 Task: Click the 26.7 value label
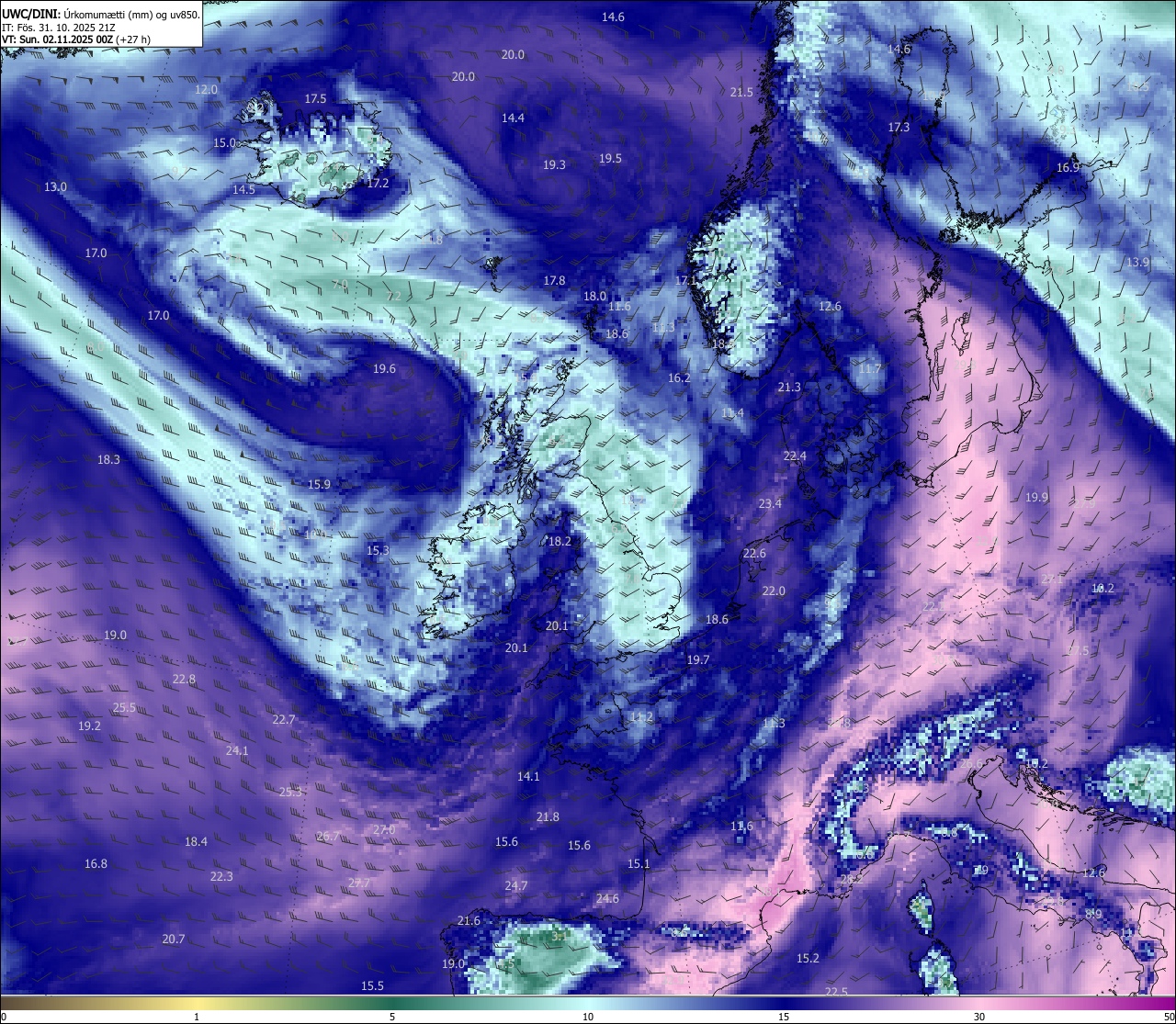[328, 837]
